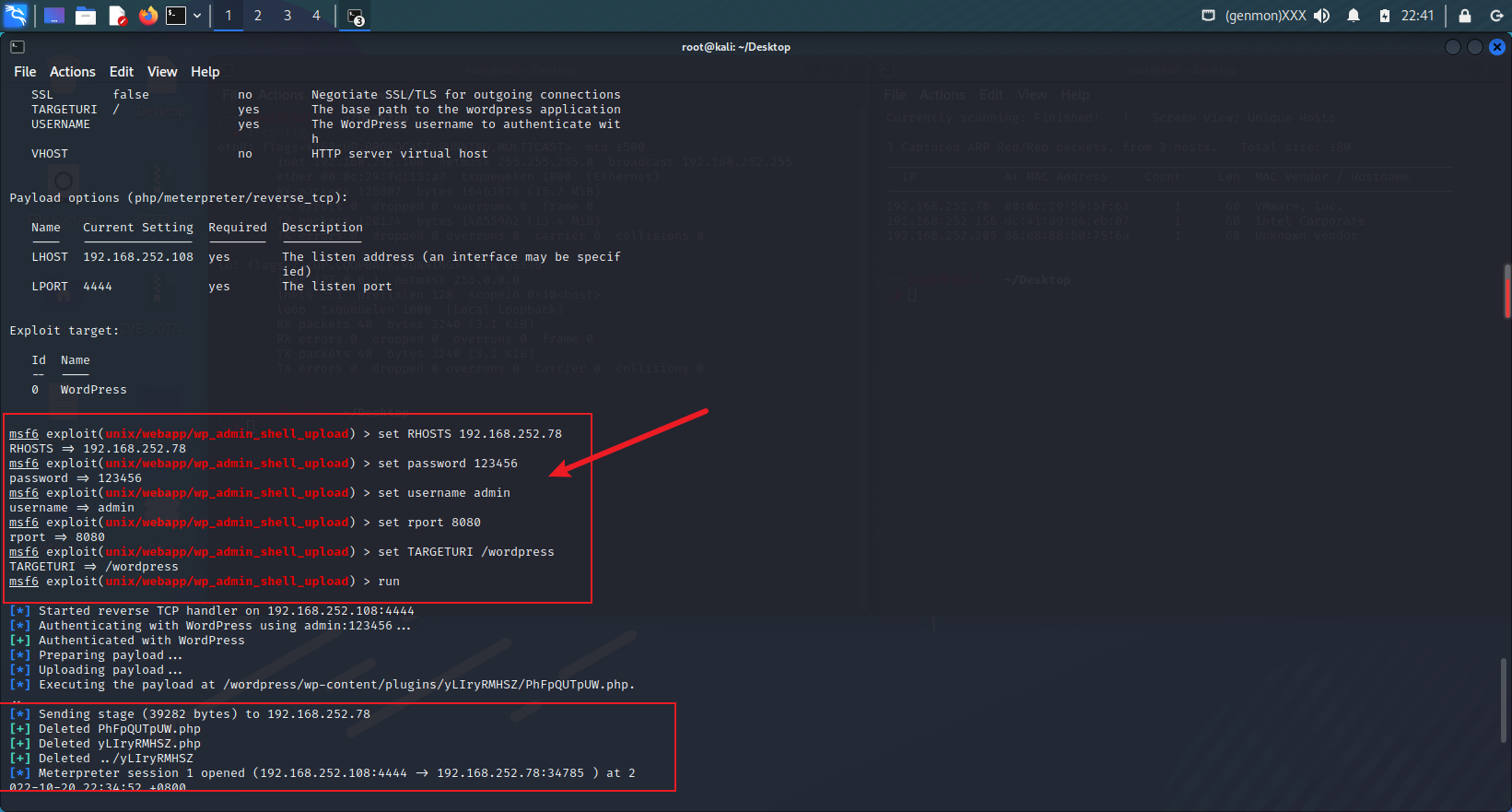Click LPORT value 4444
The height and width of the screenshot is (812, 1512).
pos(98,287)
